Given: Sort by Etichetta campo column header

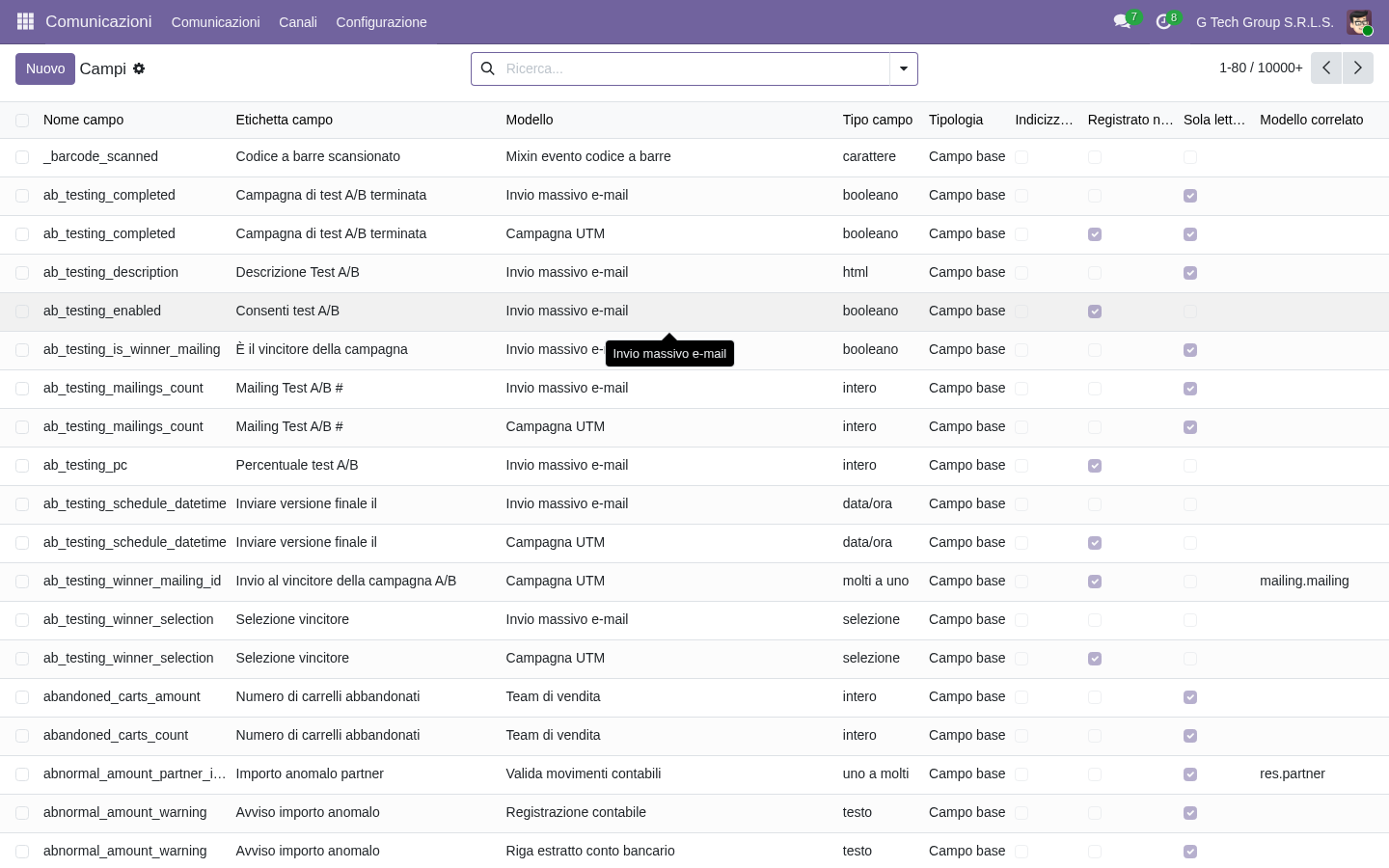Looking at the screenshot, I should (284, 120).
